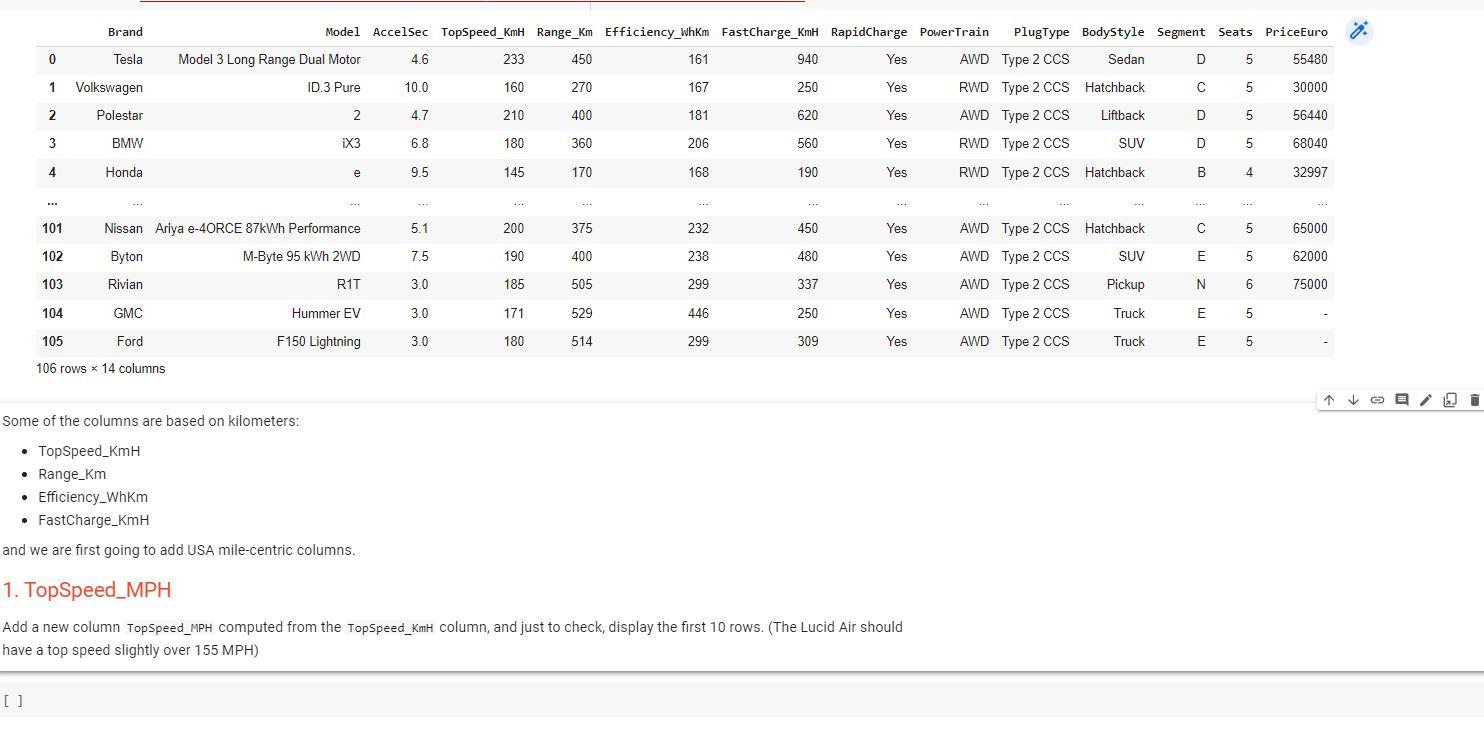Delete the cell with the trash icon
Screen dimensions: 1484x731
pos(1474,400)
